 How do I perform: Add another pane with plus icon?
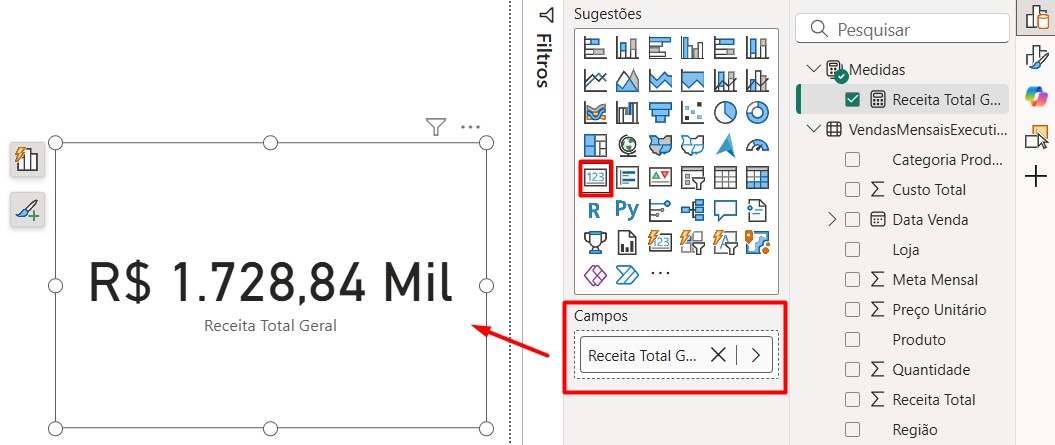pyautogui.click(x=1037, y=177)
